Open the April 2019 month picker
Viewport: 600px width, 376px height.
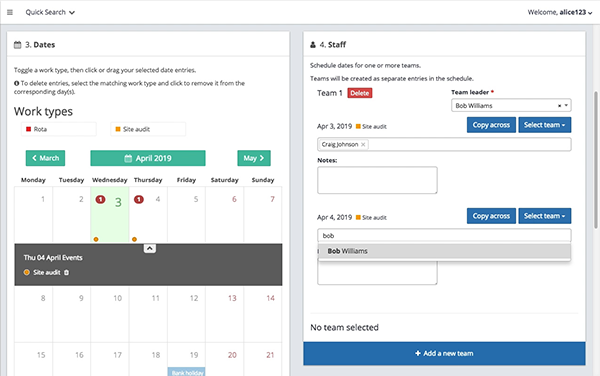coord(148,158)
